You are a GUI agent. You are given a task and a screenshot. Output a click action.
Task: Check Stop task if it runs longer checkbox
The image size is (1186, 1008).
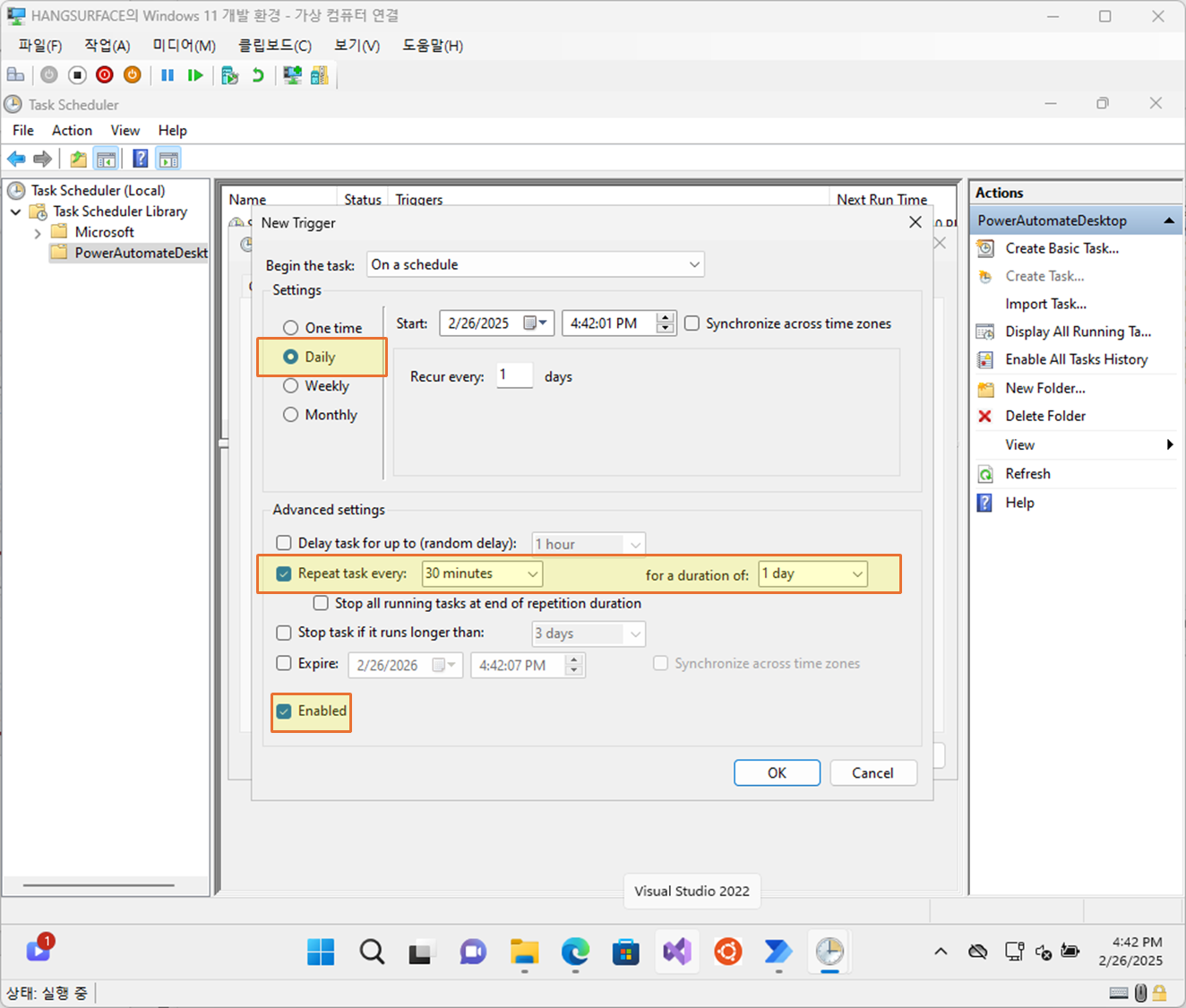coord(284,633)
